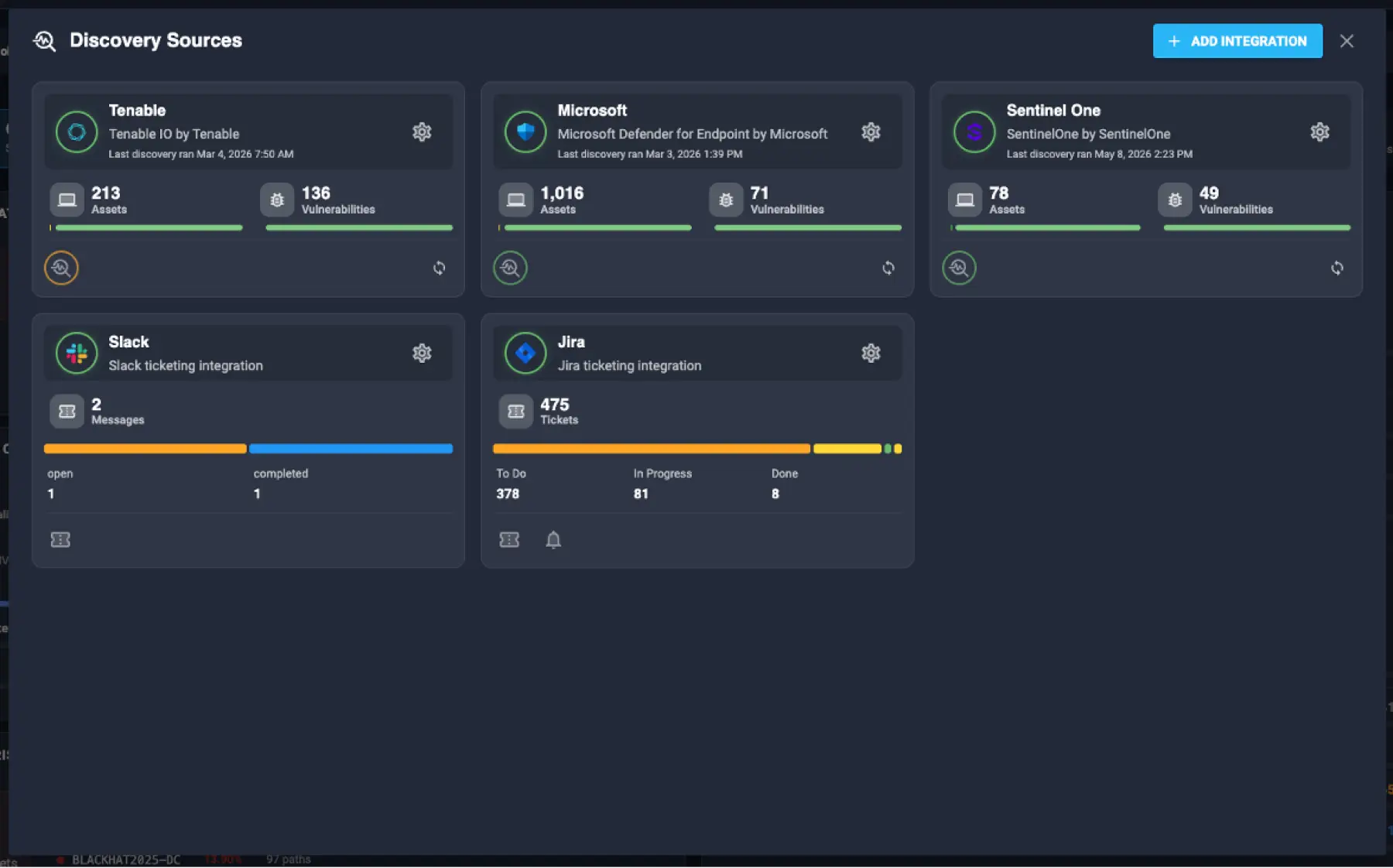This screenshot has width=1393, height=868.
Task: Click Microsoft vulnerabilities progress bar
Action: point(808,227)
